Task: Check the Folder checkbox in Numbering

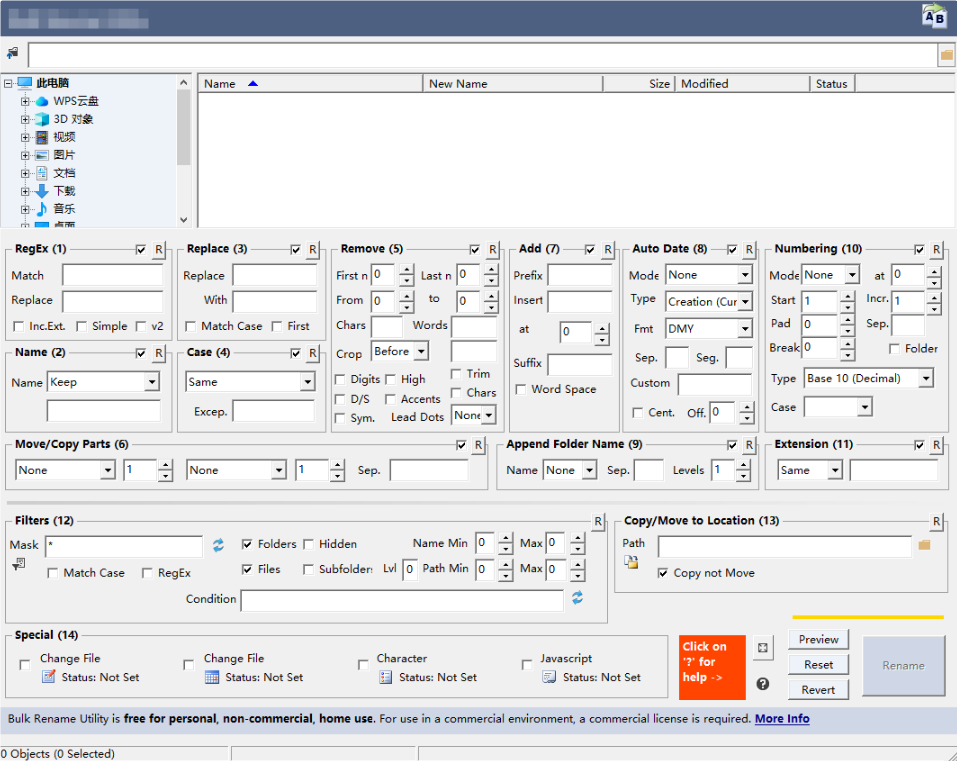Action: (894, 348)
